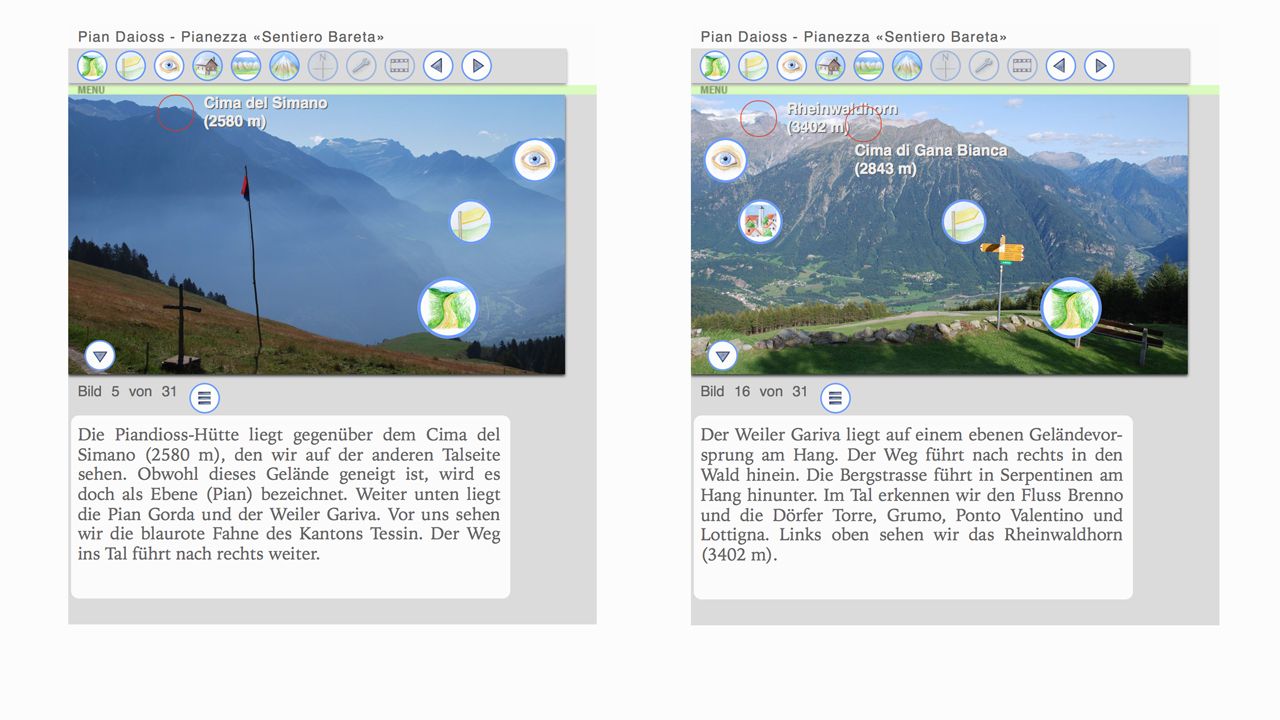Click the compass north icon in right toolbar
1280x720 pixels.
point(945,66)
